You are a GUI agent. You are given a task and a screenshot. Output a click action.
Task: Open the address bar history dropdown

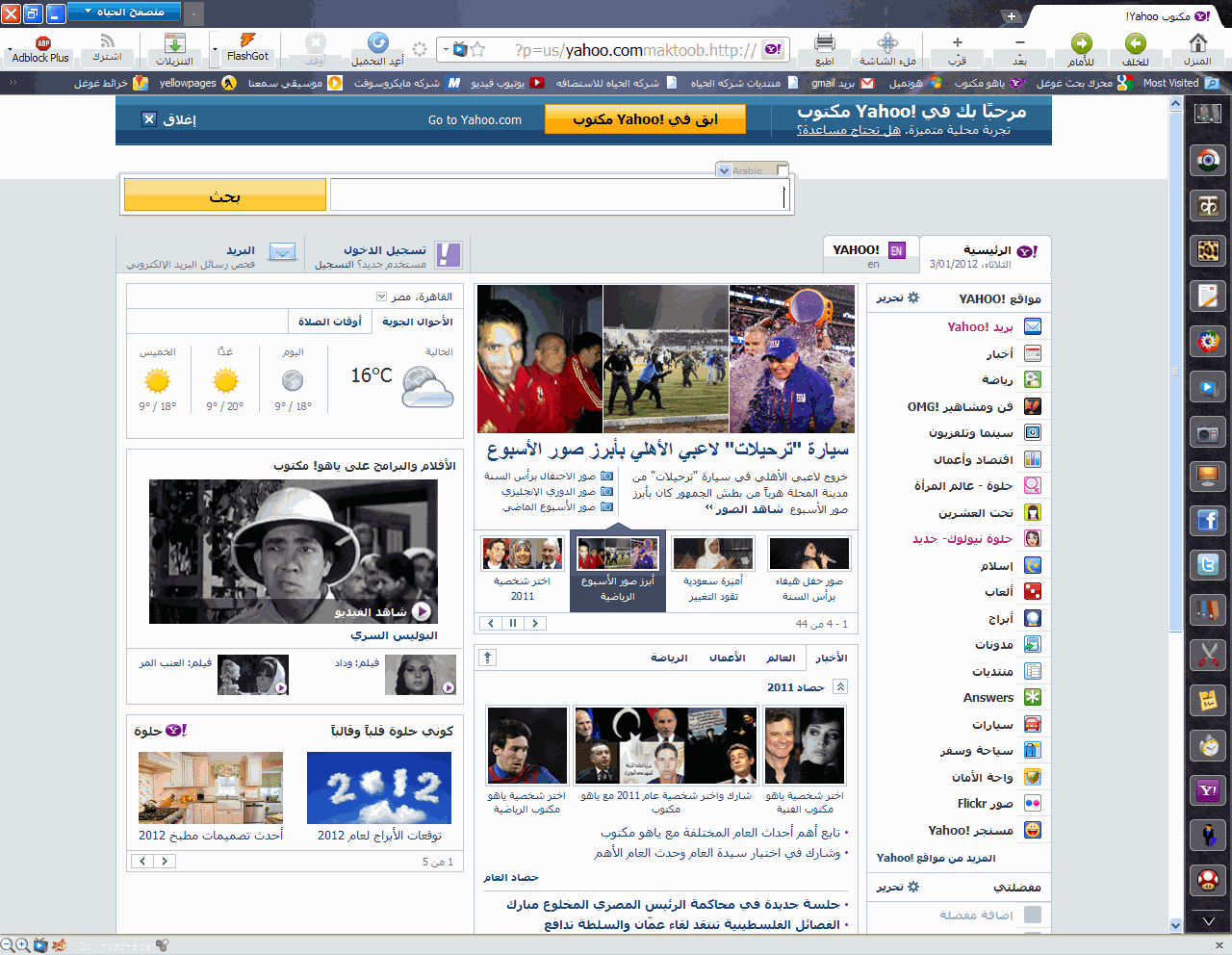coord(446,50)
